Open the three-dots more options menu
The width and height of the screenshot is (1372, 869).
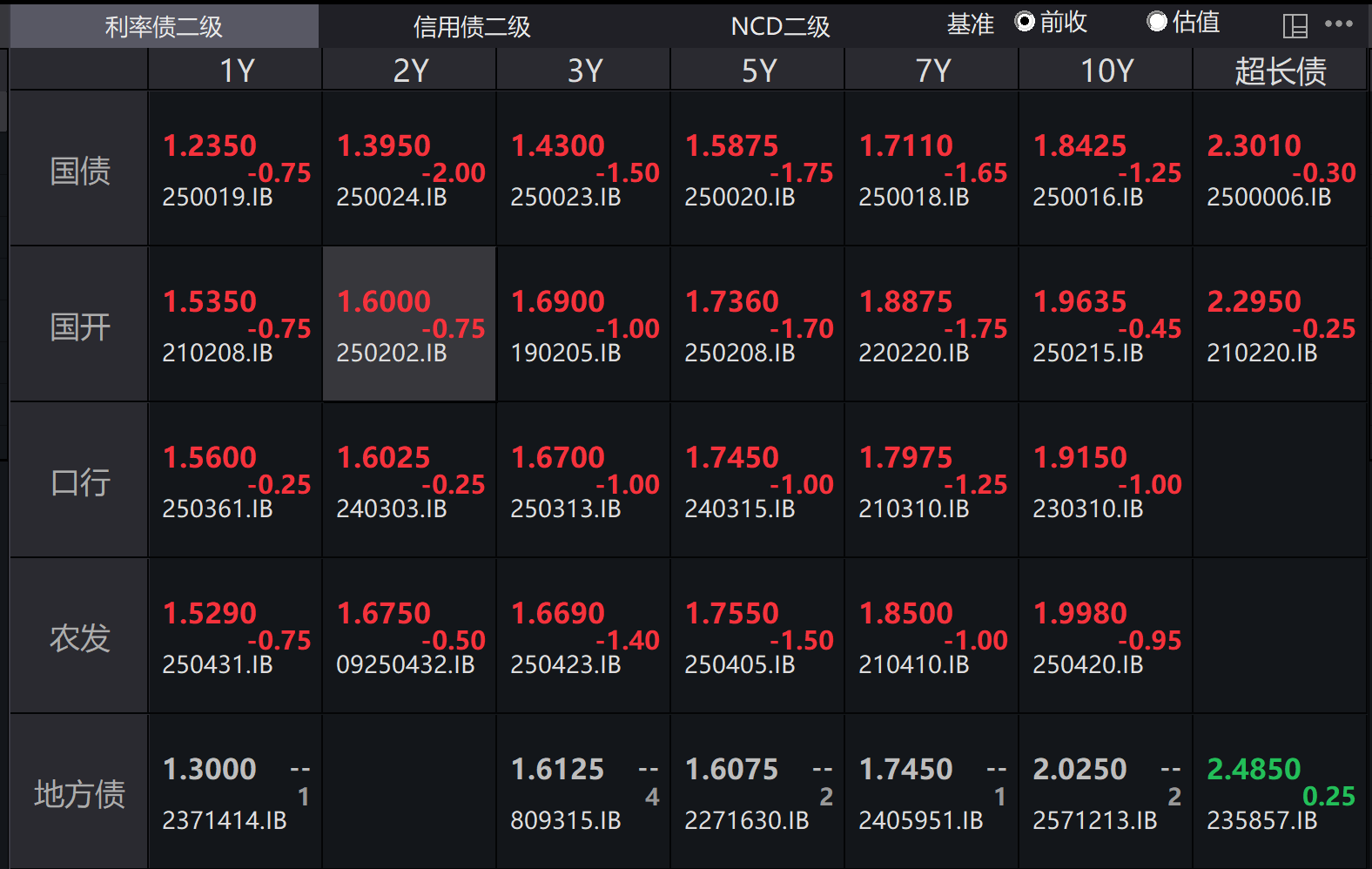pyautogui.click(x=1338, y=24)
